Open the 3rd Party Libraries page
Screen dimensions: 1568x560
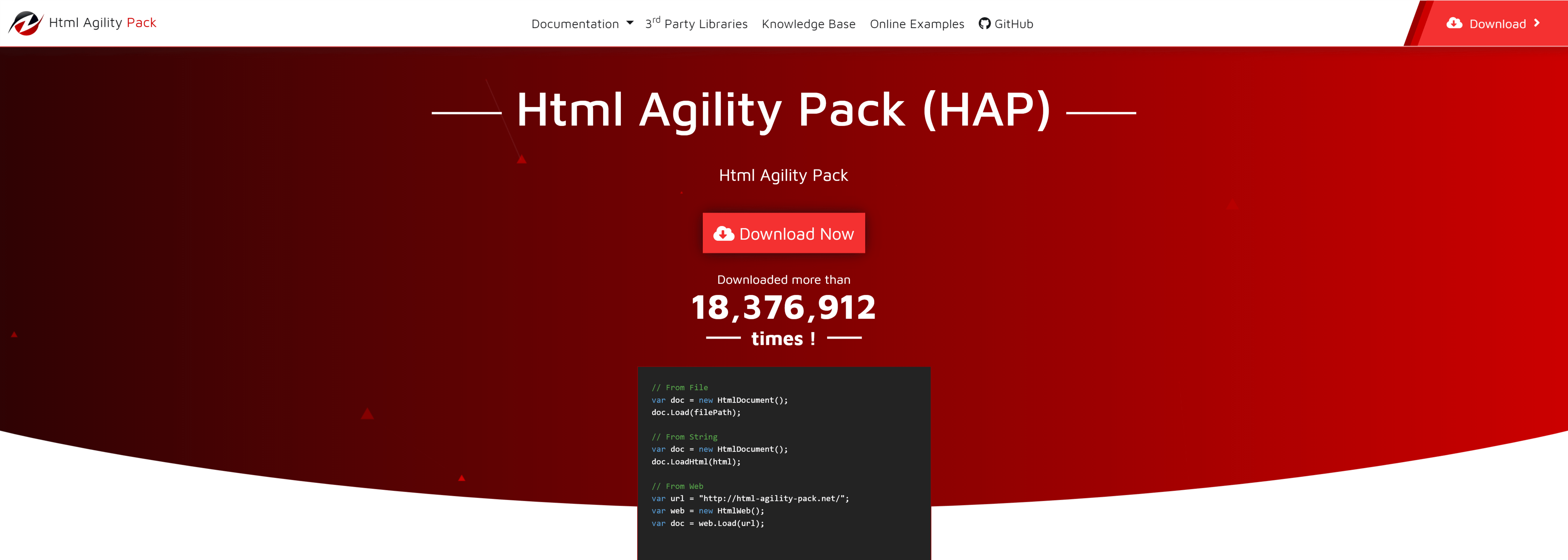click(696, 24)
